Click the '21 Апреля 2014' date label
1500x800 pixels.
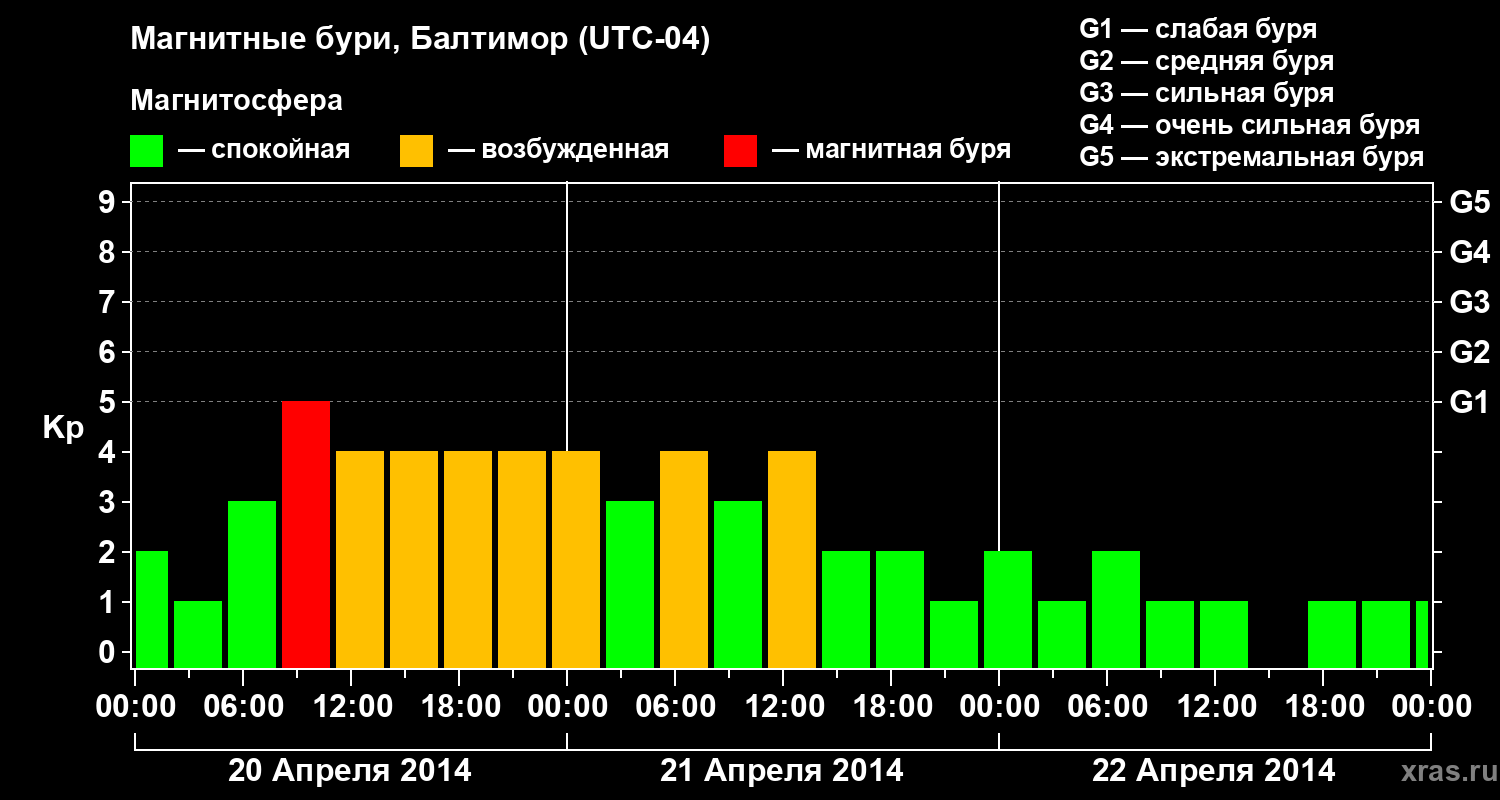(x=782, y=771)
